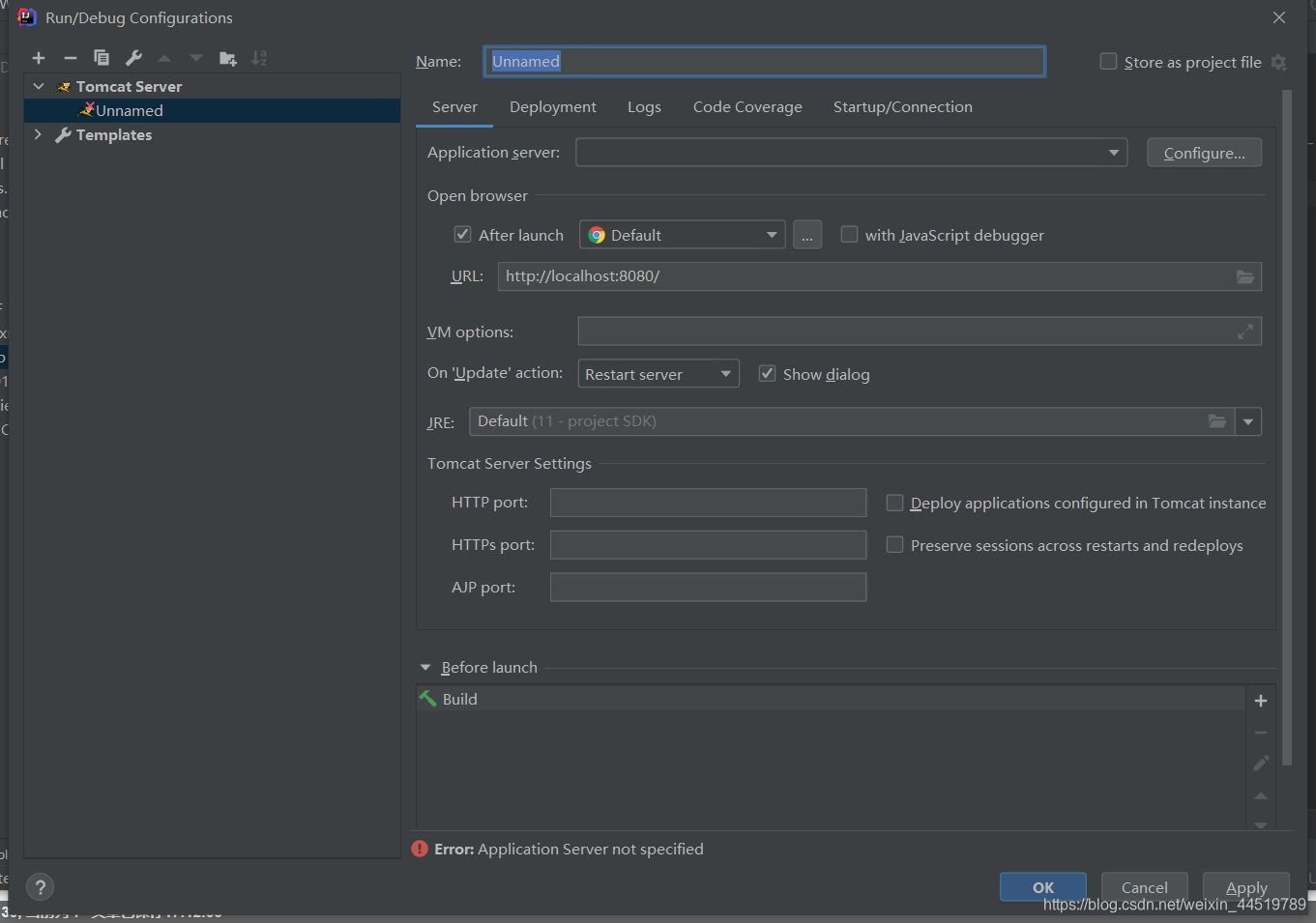The width and height of the screenshot is (1316, 923).
Task: Sort configurations alphabetically icon
Action: 259,58
